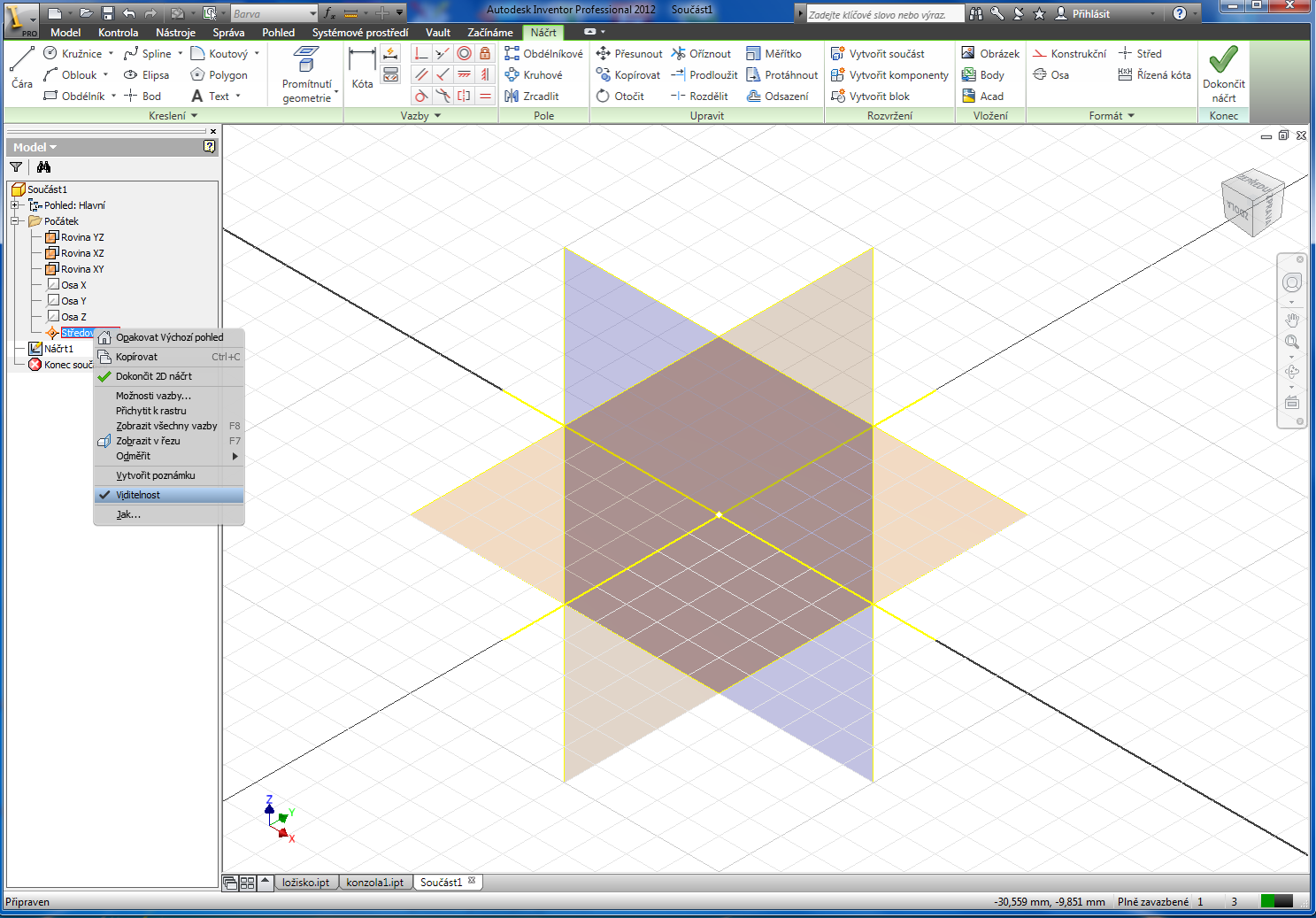The image size is (1316, 918).
Task: Select the Polygon tool
Action: point(219,75)
